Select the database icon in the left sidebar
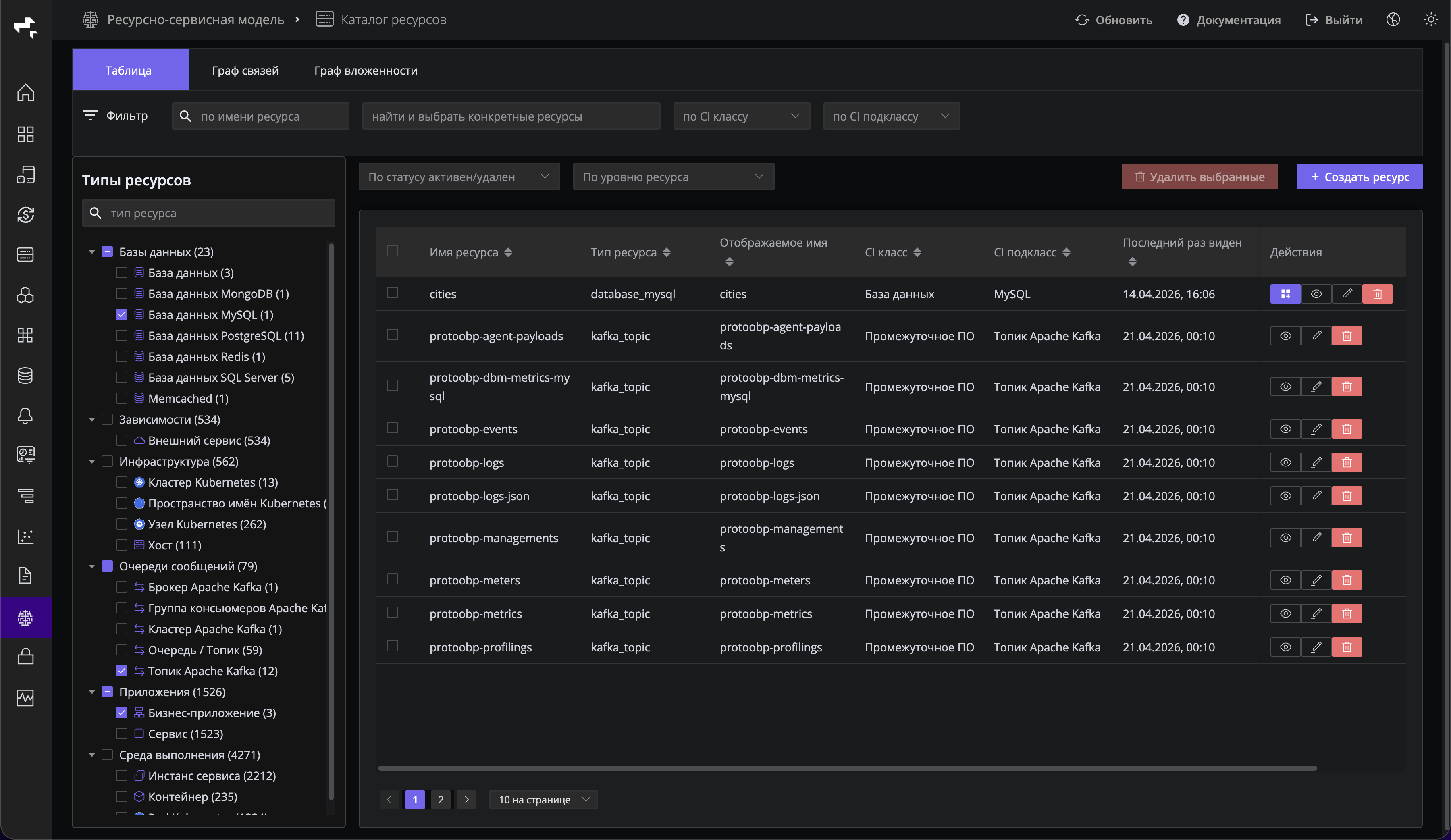Viewport: 1451px width, 840px height. tap(26, 375)
